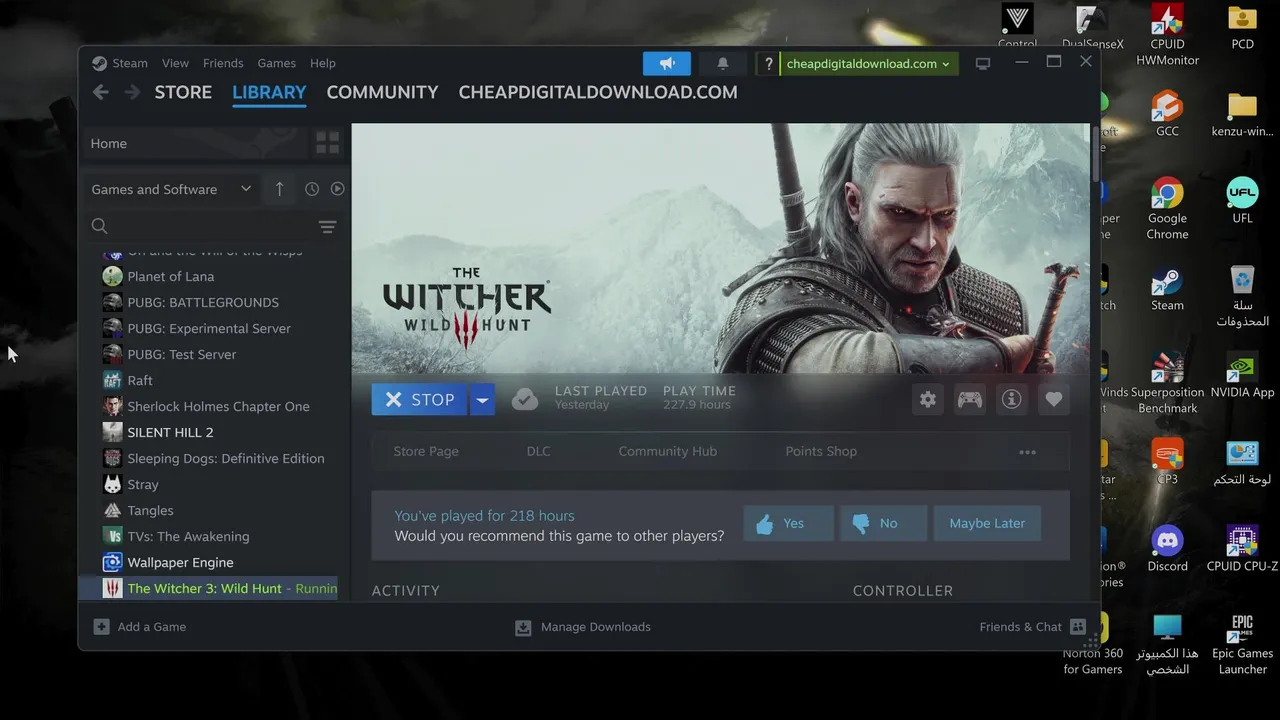Click the Epic Games Launcher desktop icon
The width and height of the screenshot is (1280, 720).
[1242, 644]
